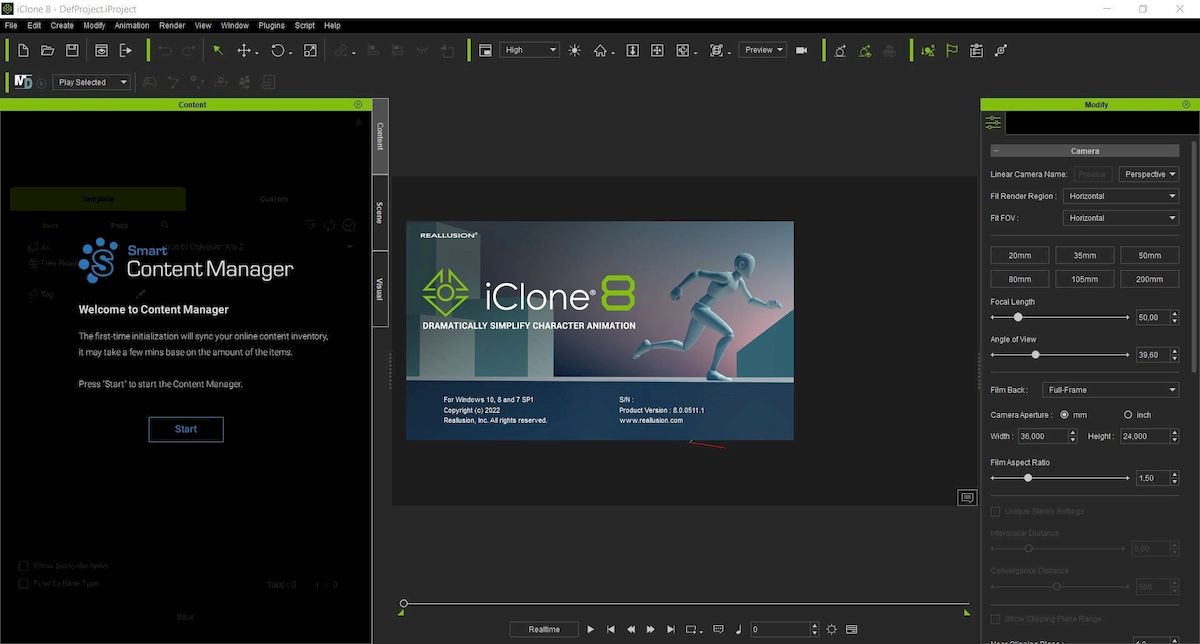Click the Save Project disk icon

click(x=72, y=50)
